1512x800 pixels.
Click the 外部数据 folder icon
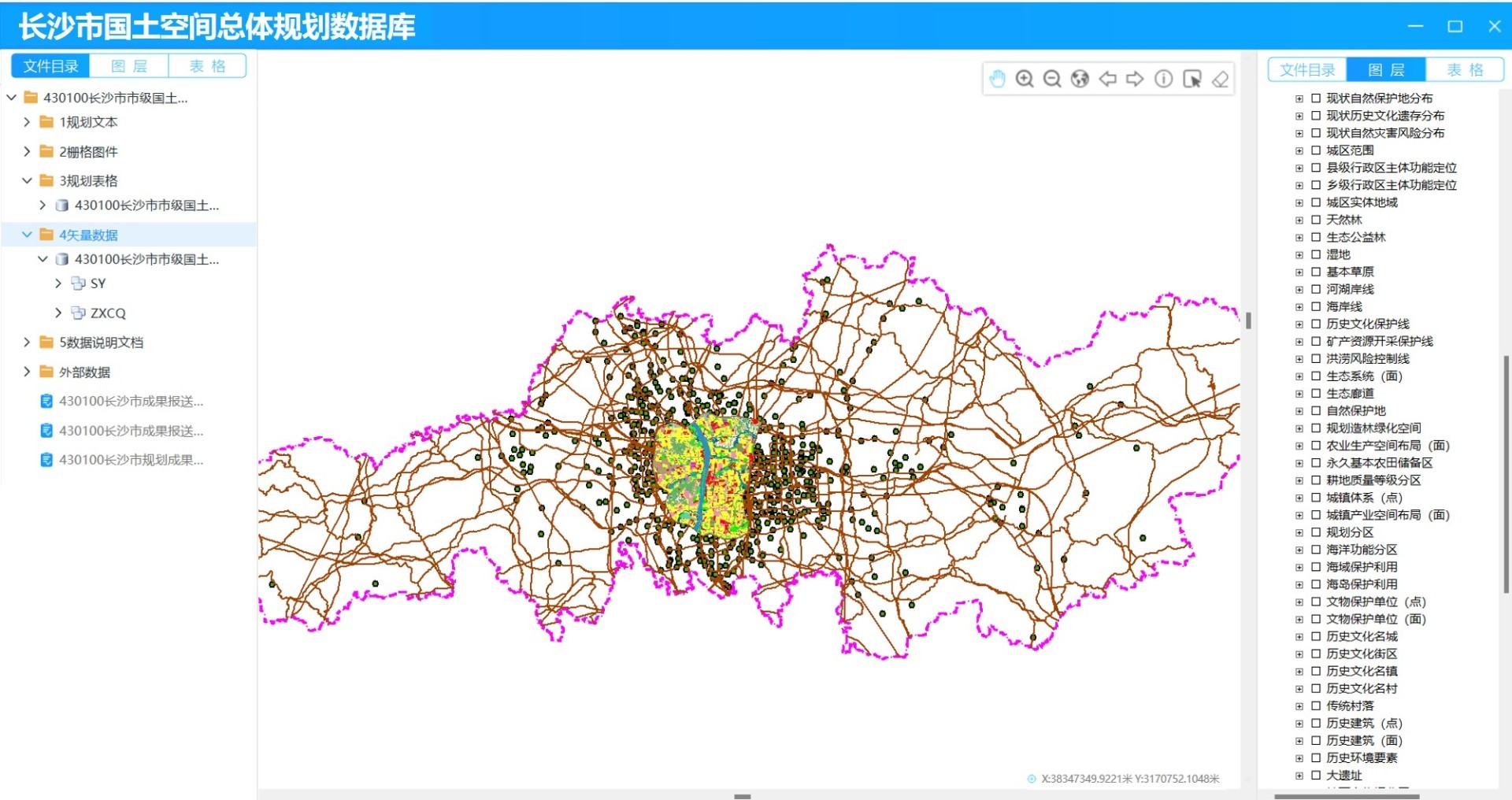pos(46,372)
